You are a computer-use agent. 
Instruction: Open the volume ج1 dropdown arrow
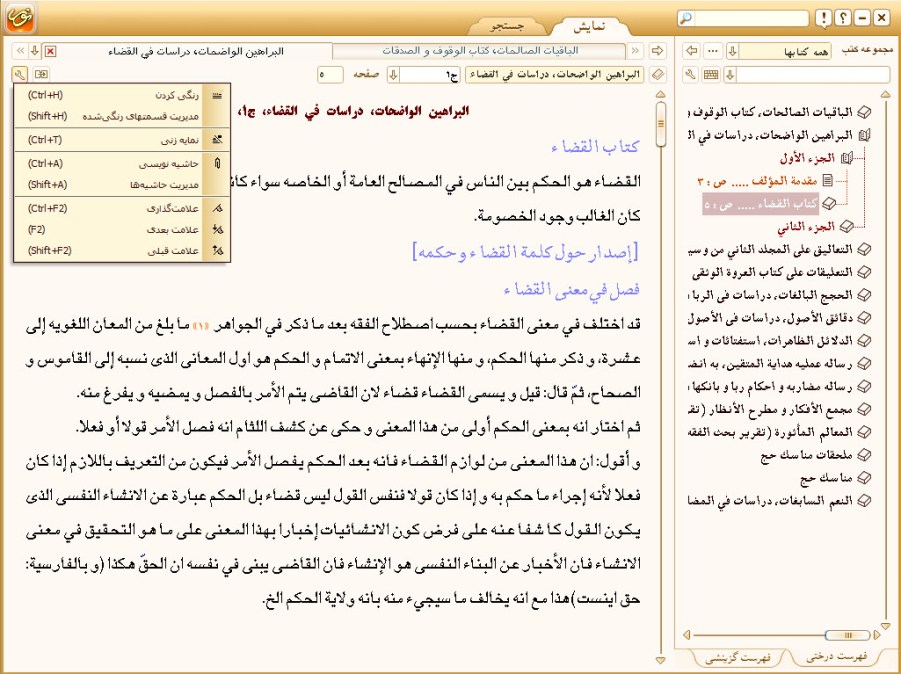[392, 74]
